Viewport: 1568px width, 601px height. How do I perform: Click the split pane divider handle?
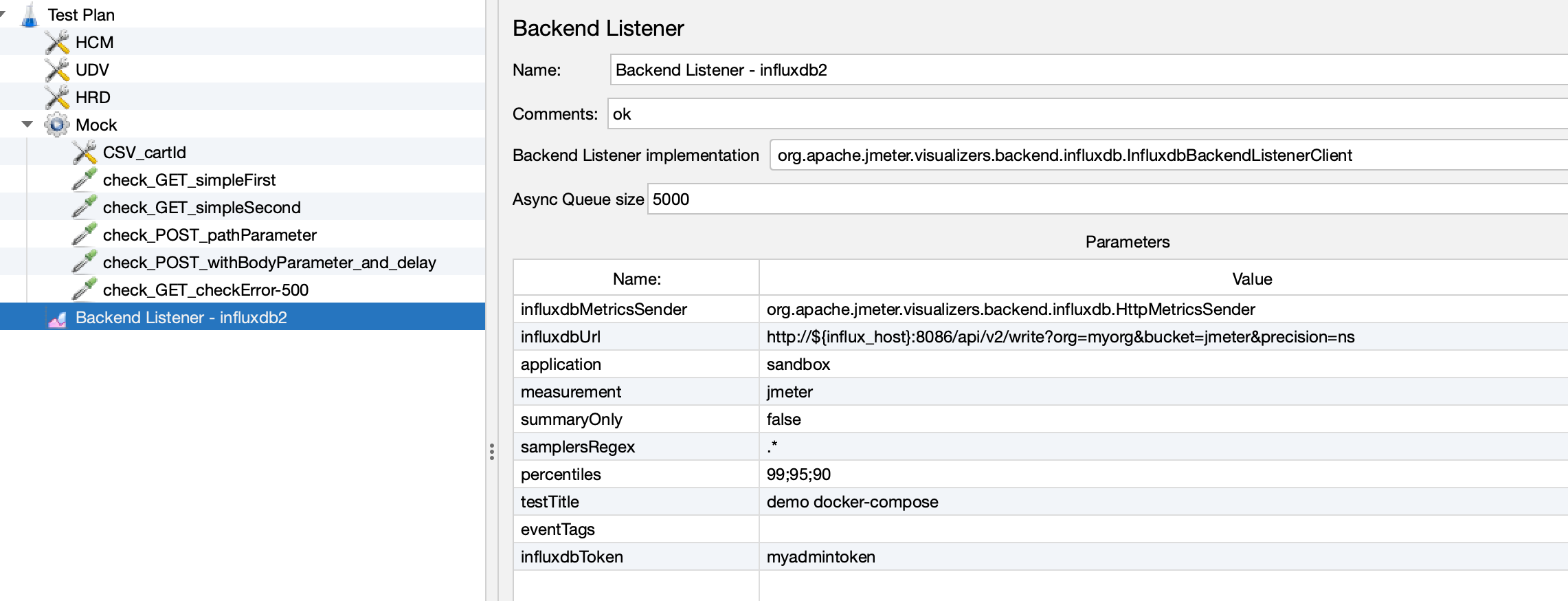[x=492, y=452]
